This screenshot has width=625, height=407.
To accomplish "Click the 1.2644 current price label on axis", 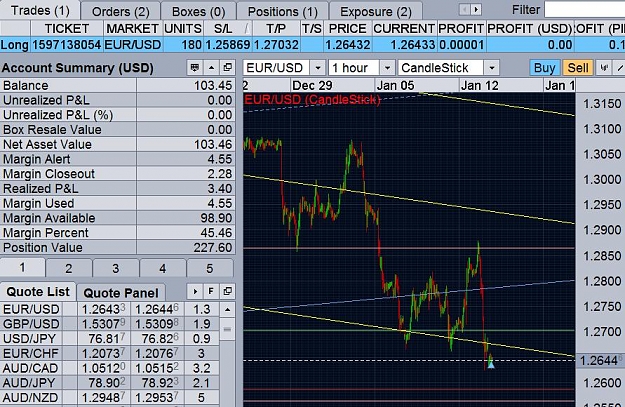I will coord(599,361).
